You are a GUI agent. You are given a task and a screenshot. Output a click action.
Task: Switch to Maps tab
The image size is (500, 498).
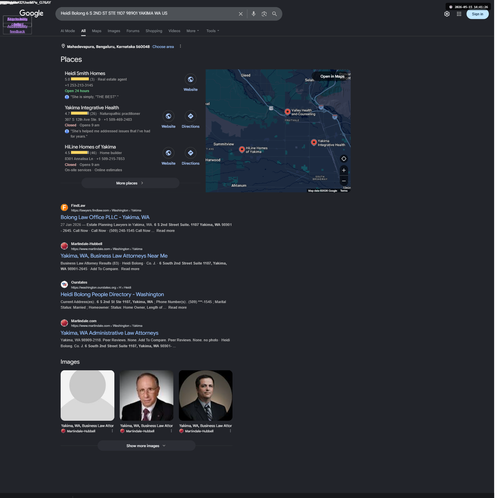[96, 31]
